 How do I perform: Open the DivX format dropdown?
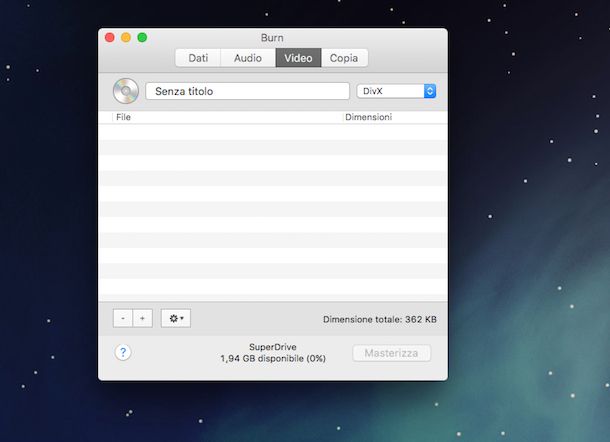pos(396,91)
